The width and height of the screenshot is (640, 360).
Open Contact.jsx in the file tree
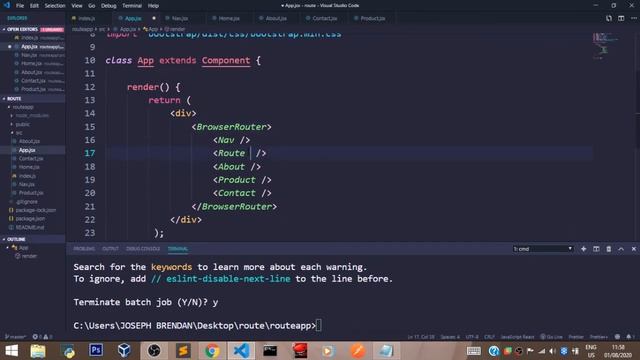(31, 159)
